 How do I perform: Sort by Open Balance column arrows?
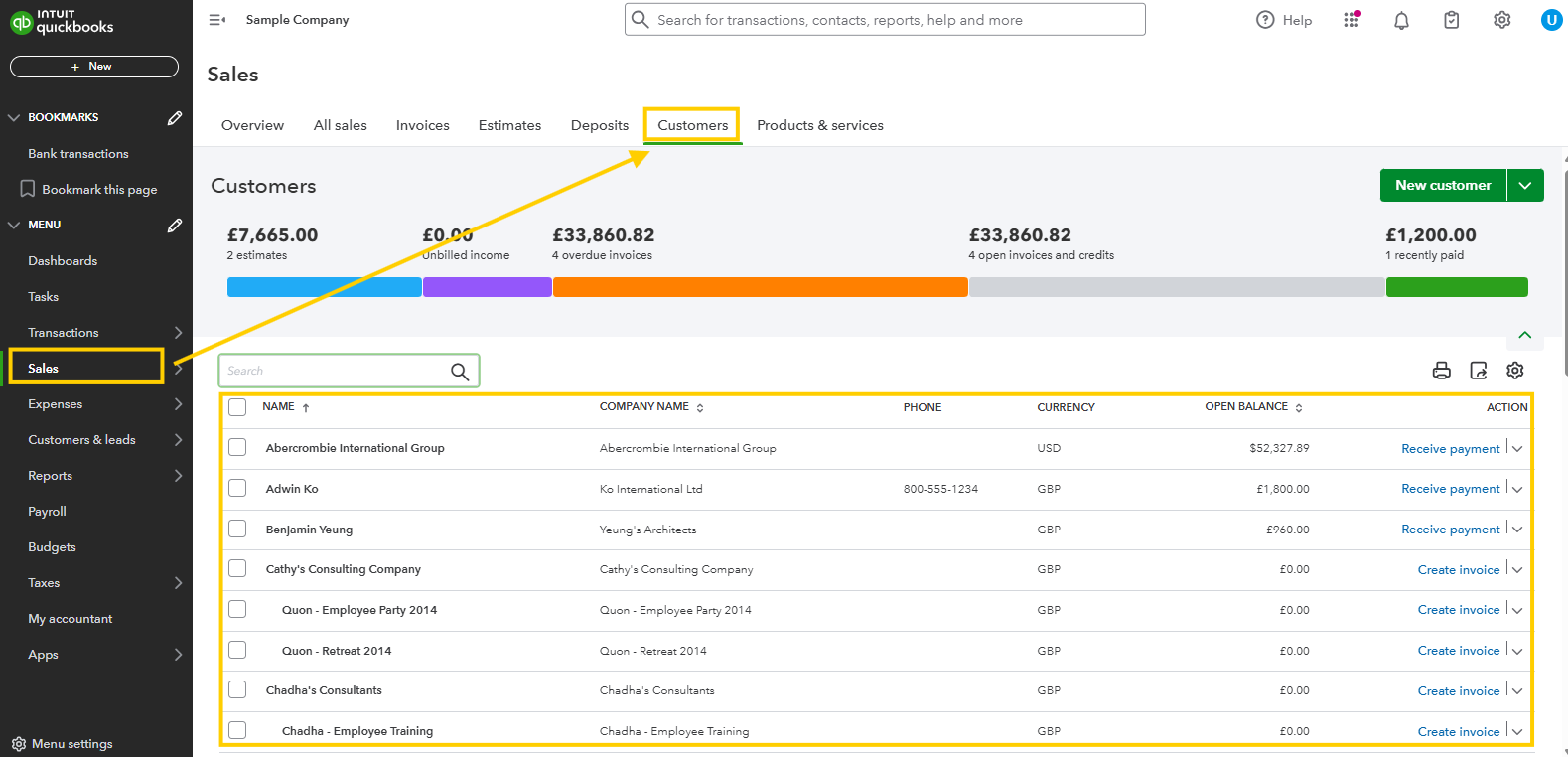[1299, 408]
